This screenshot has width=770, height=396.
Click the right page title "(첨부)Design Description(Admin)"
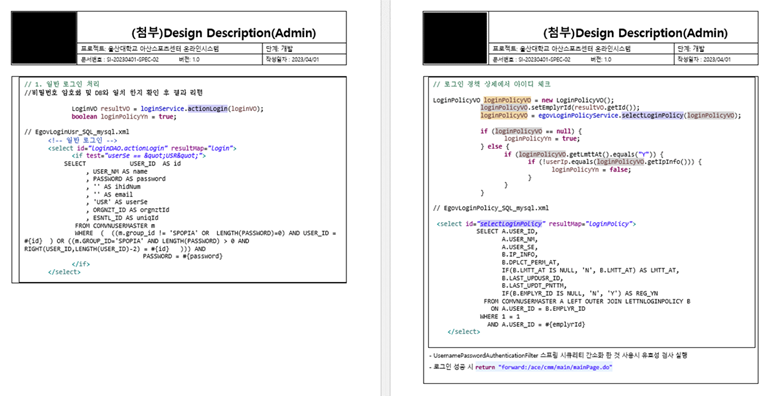(x=635, y=33)
